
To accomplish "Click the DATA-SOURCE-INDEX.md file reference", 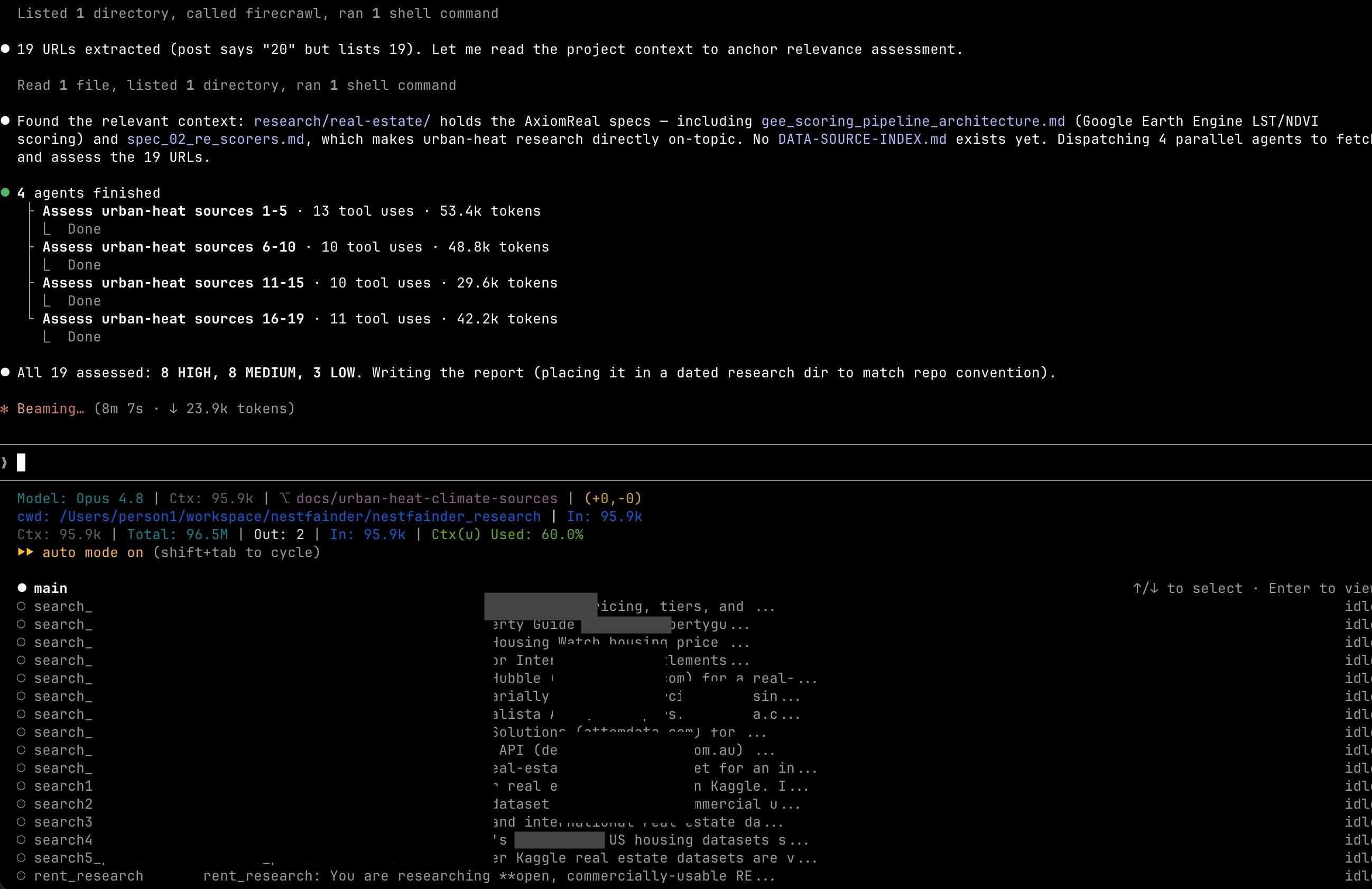I will (862, 139).
